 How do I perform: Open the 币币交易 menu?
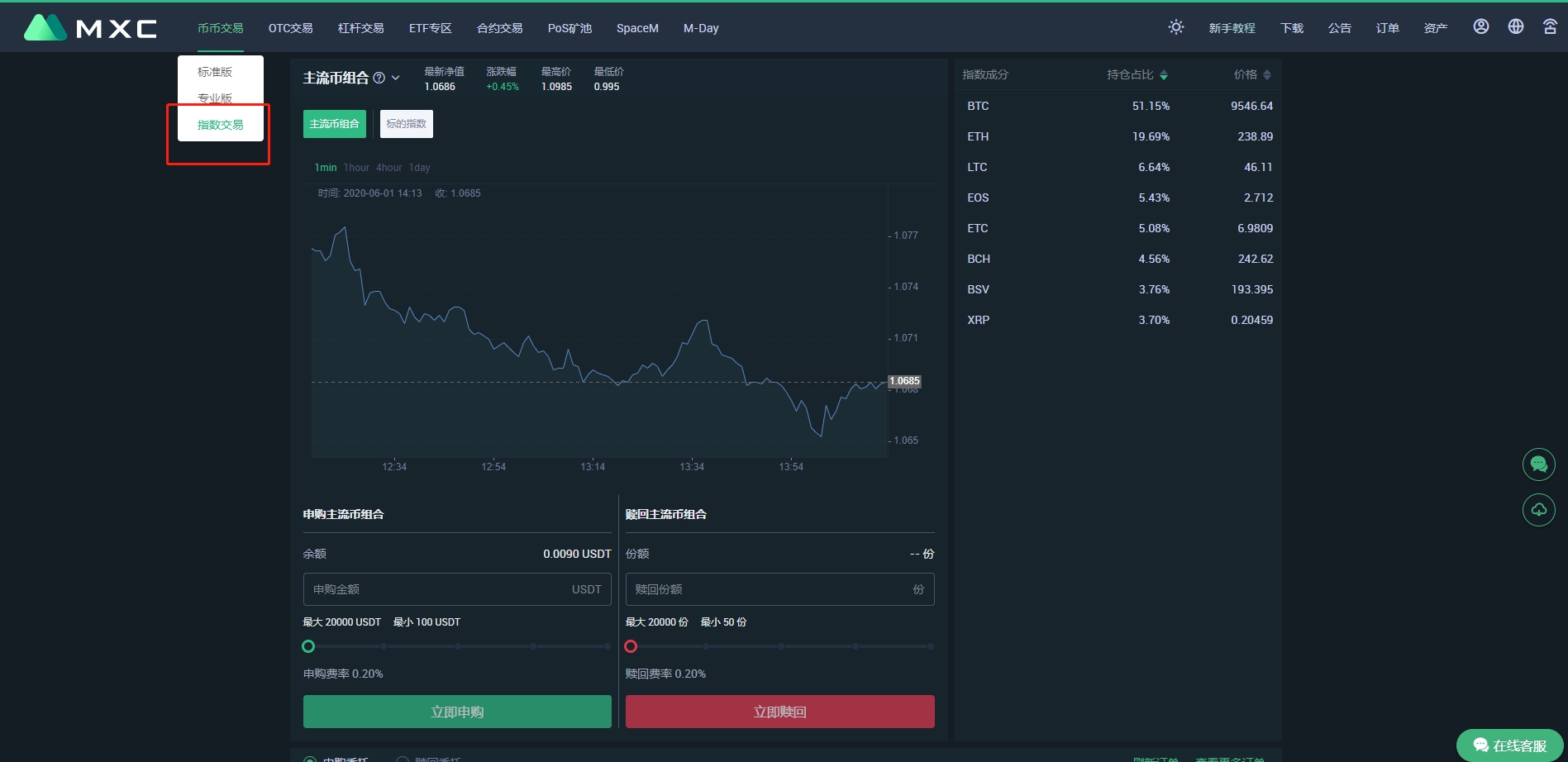pos(220,28)
